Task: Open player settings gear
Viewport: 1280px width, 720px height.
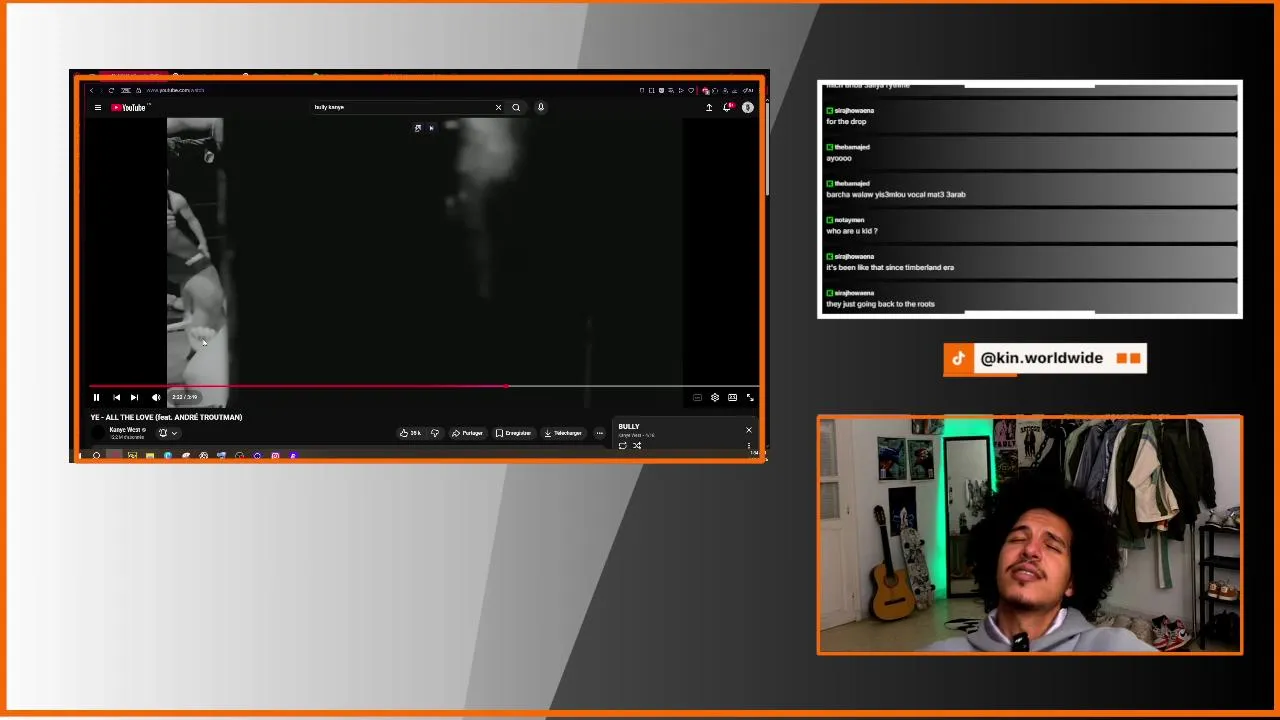Action: coord(714,397)
